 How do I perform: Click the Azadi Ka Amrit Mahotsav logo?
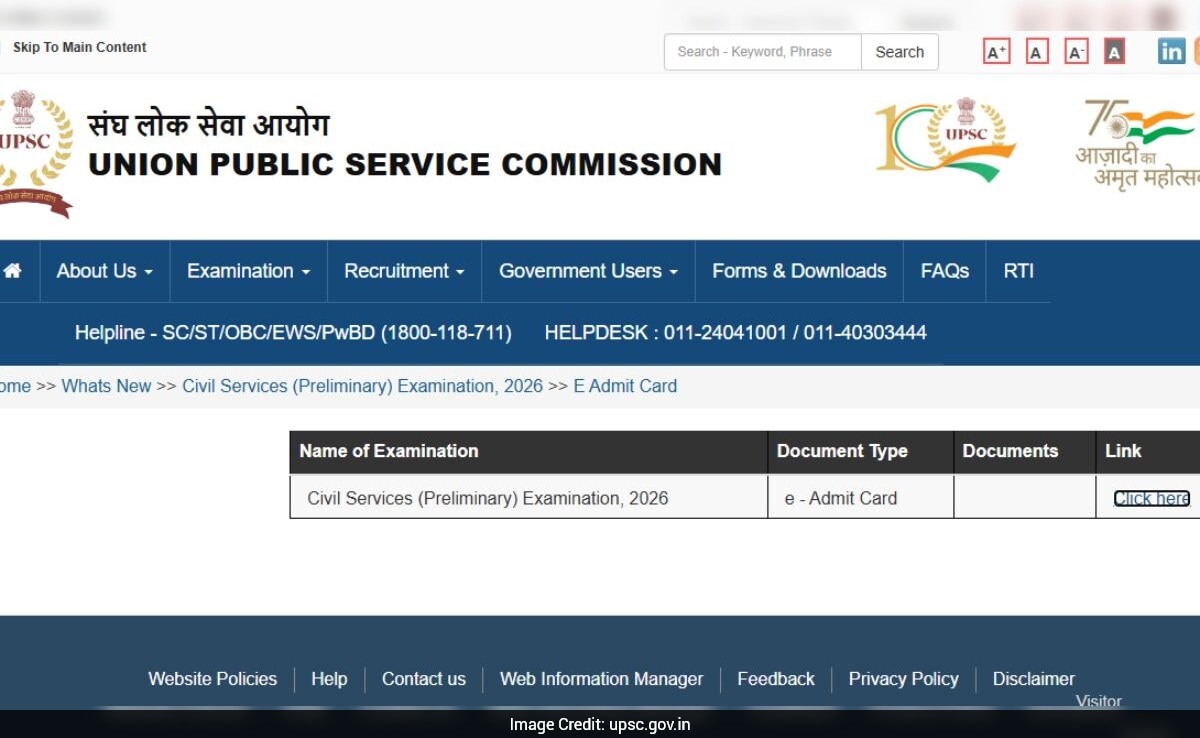point(1138,144)
